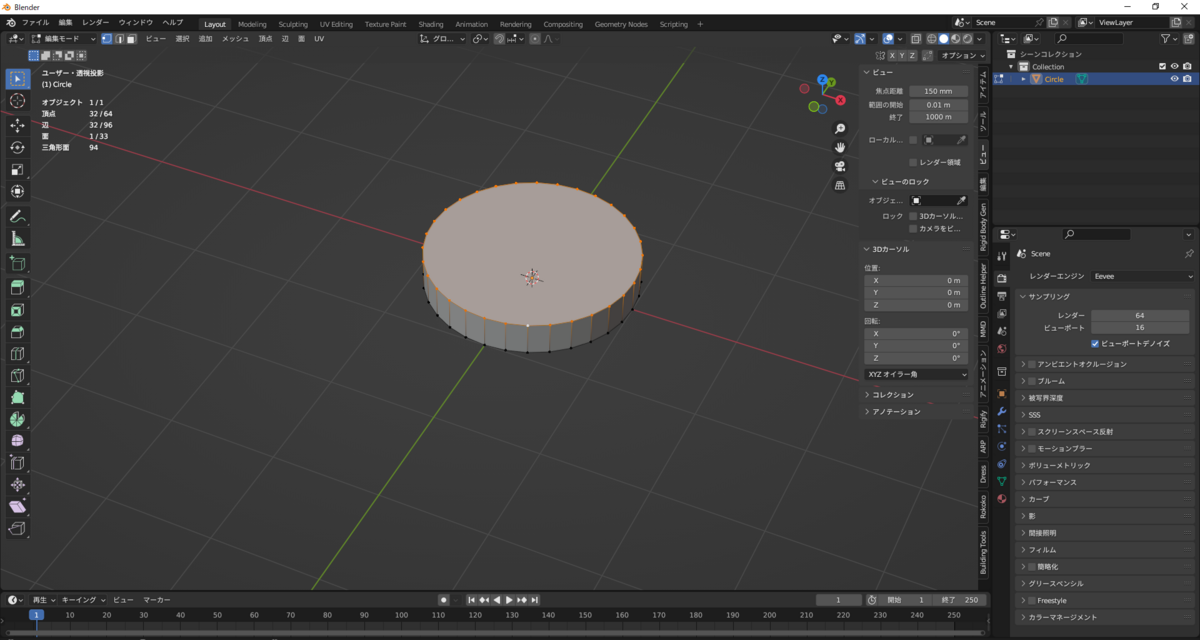Select the Inset Faces tool
This screenshot has width=1200, height=640.
(17, 310)
